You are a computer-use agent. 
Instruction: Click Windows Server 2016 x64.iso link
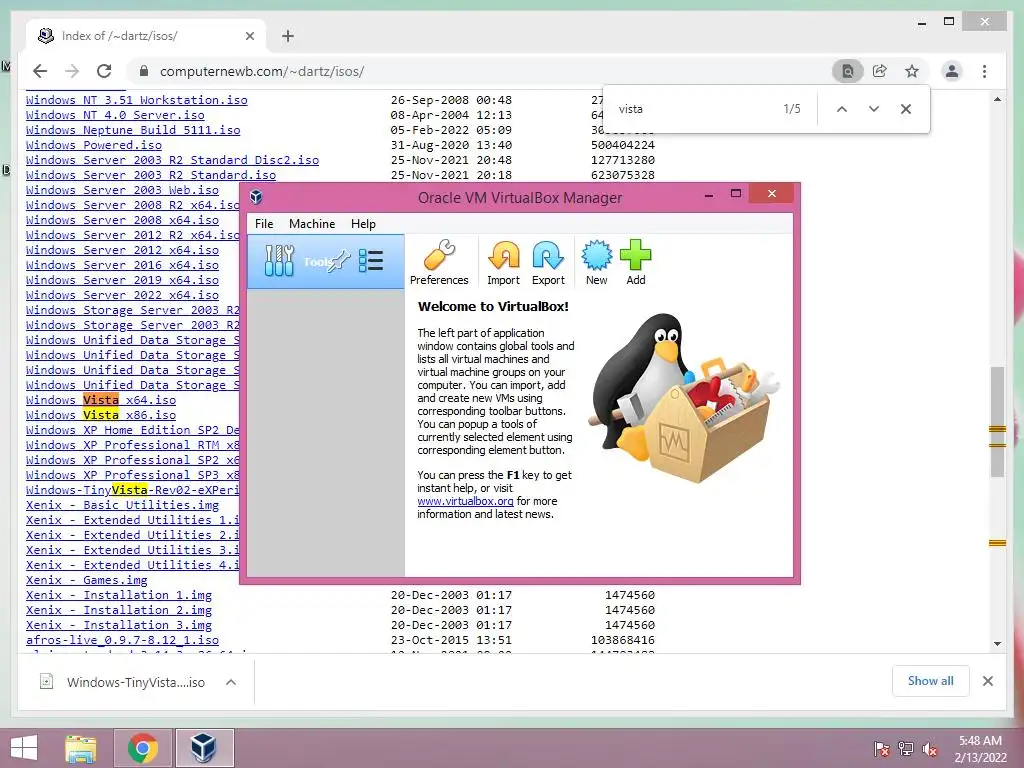122,264
